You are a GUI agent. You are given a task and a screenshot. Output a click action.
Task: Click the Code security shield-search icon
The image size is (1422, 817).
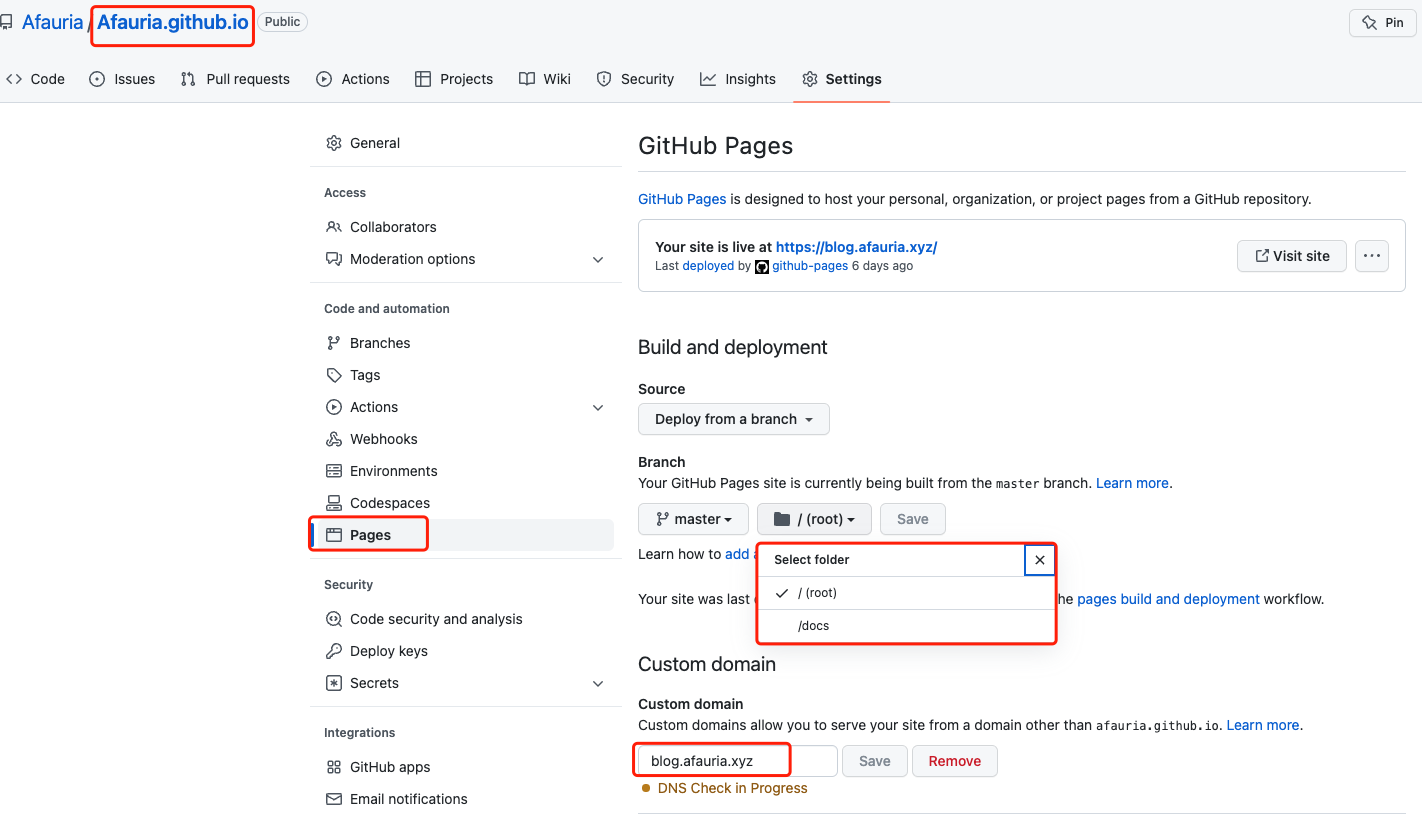pos(334,619)
